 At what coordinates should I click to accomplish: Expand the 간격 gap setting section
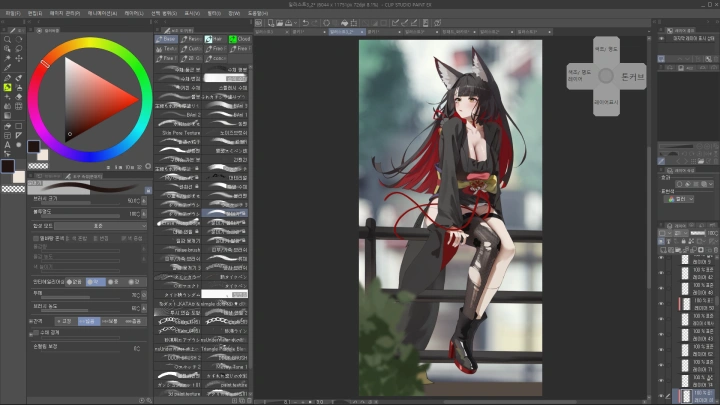pos(31,321)
